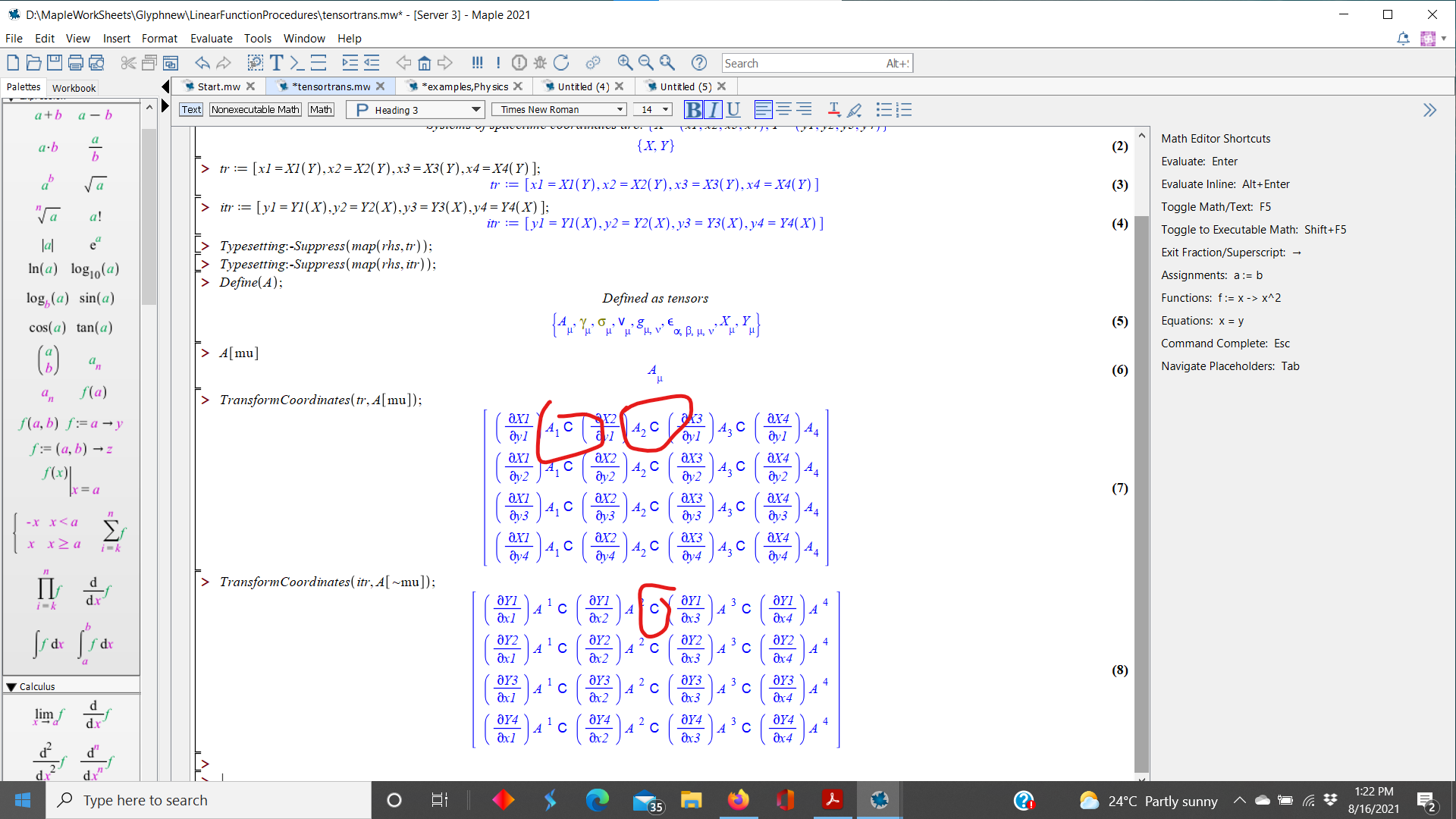Switch to Start.mw tab
Screen dimensions: 1456x819
click(x=218, y=86)
